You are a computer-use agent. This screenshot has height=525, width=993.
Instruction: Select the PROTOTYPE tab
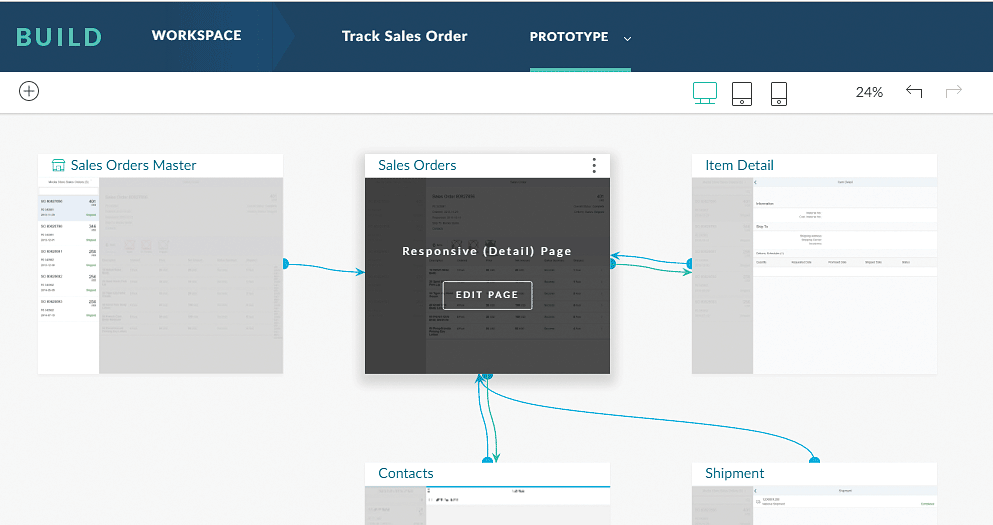coord(568,37)
